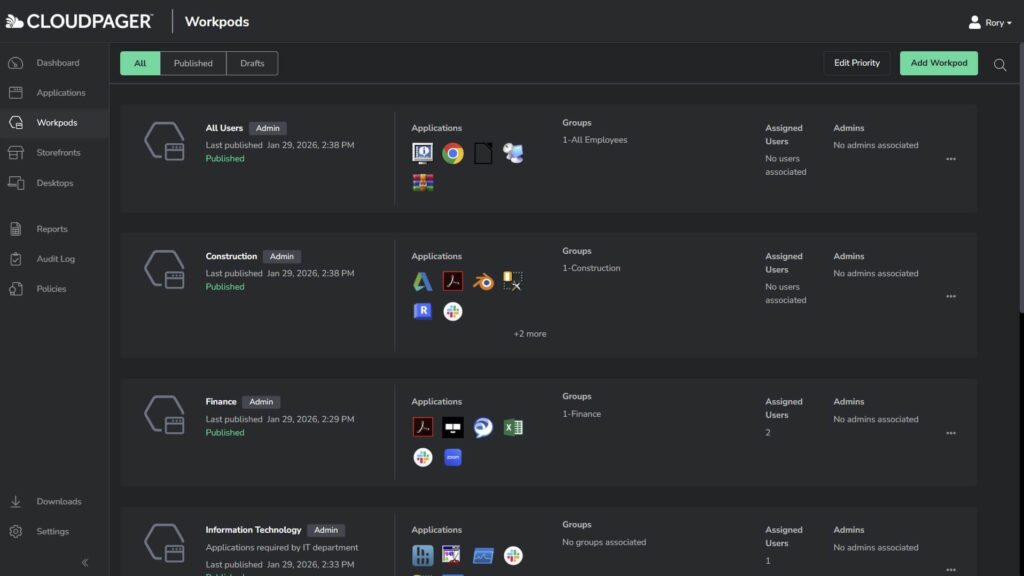Click the Information Technology workpod hexagon icon

tap(165, 543)
